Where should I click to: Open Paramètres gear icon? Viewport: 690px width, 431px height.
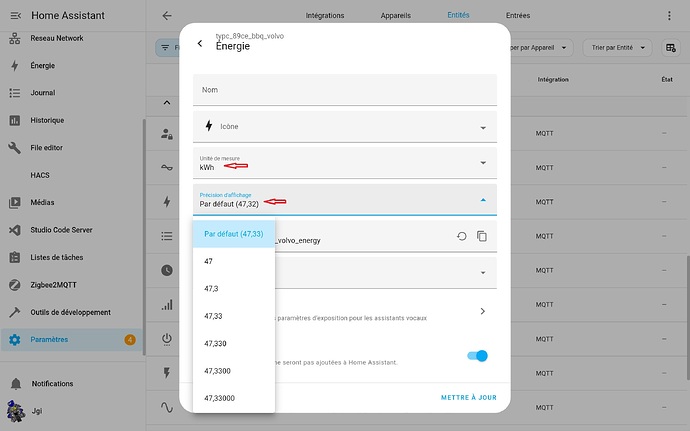pos(15,339)
